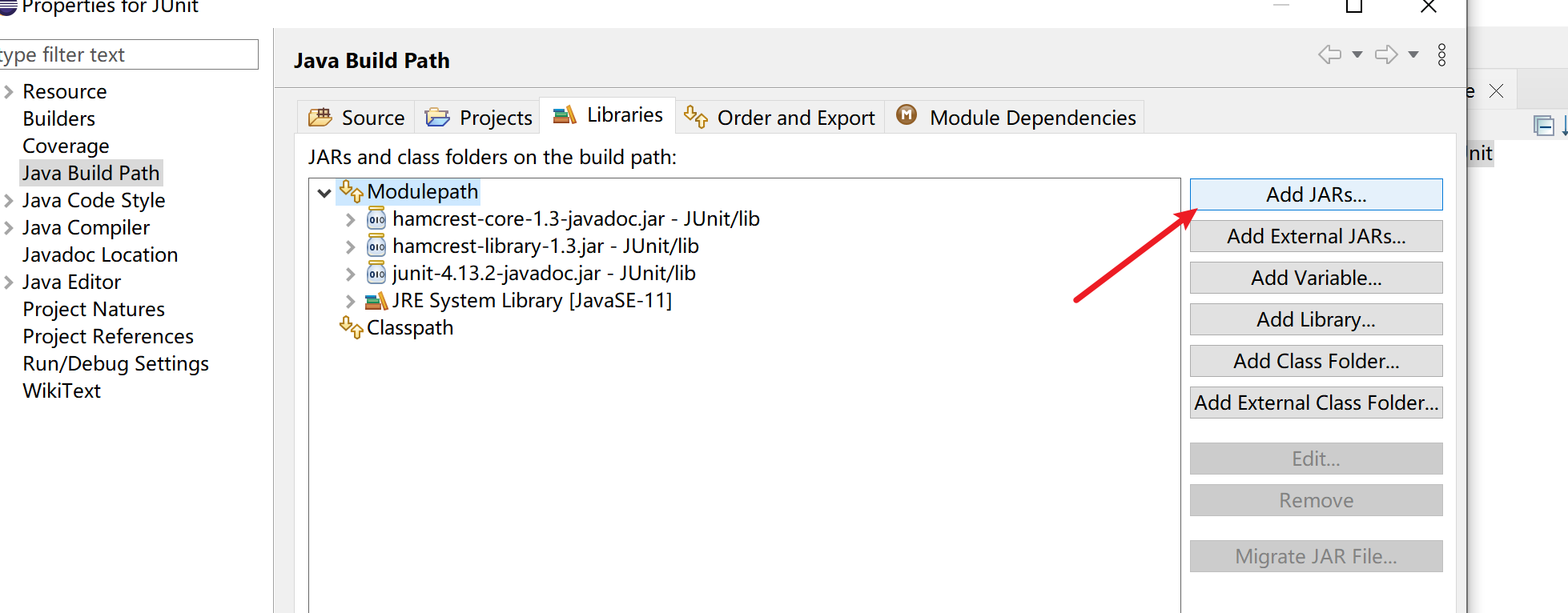
Task: Click JRE System Library books icon
Action: pos(376,301)
